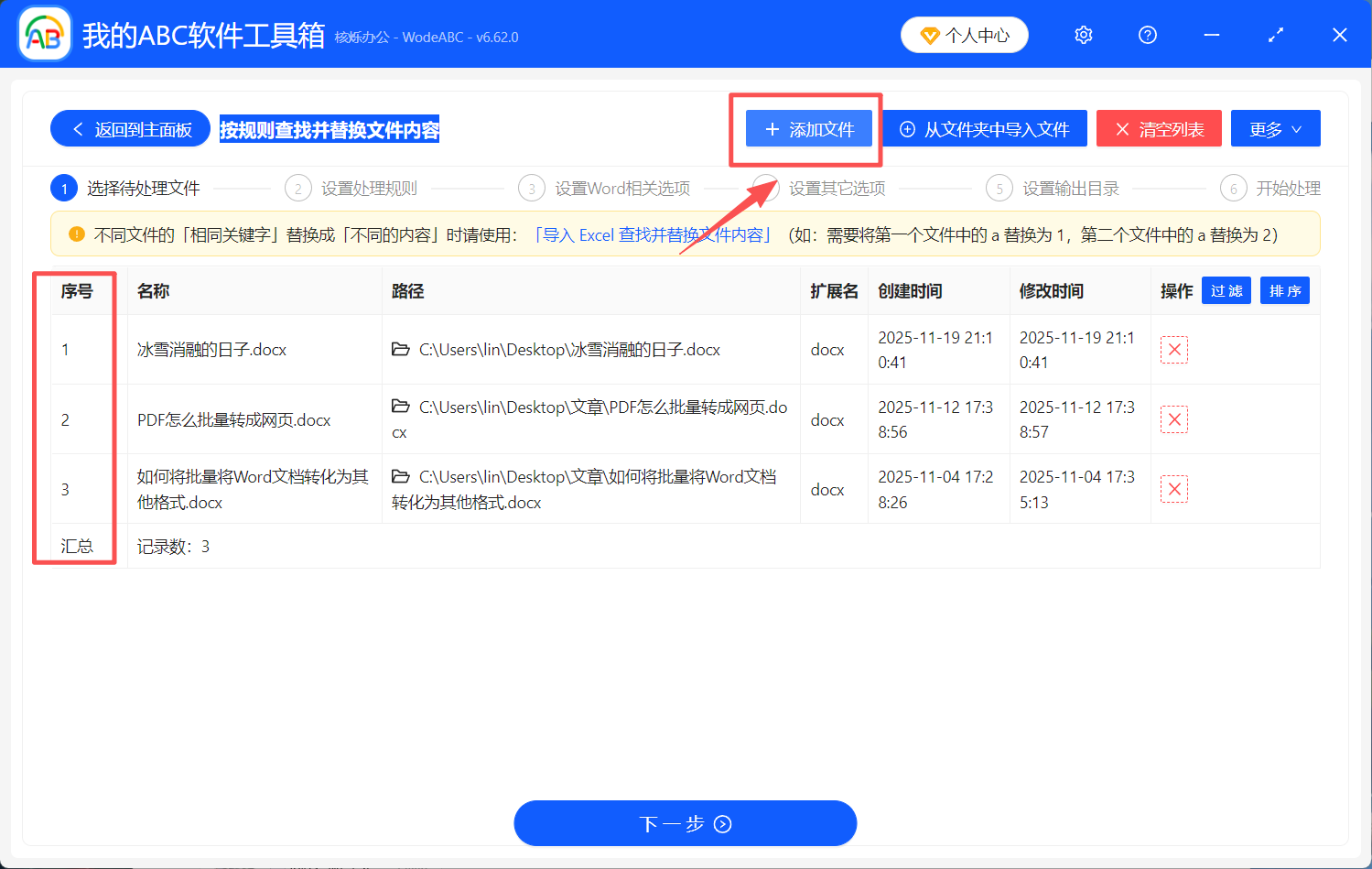This screenshot has height=869, width=1372.
Task: Open the 导入 Excel 查找并替换文件内容 link
Action: pyautogui.click(x=653, y=234)
